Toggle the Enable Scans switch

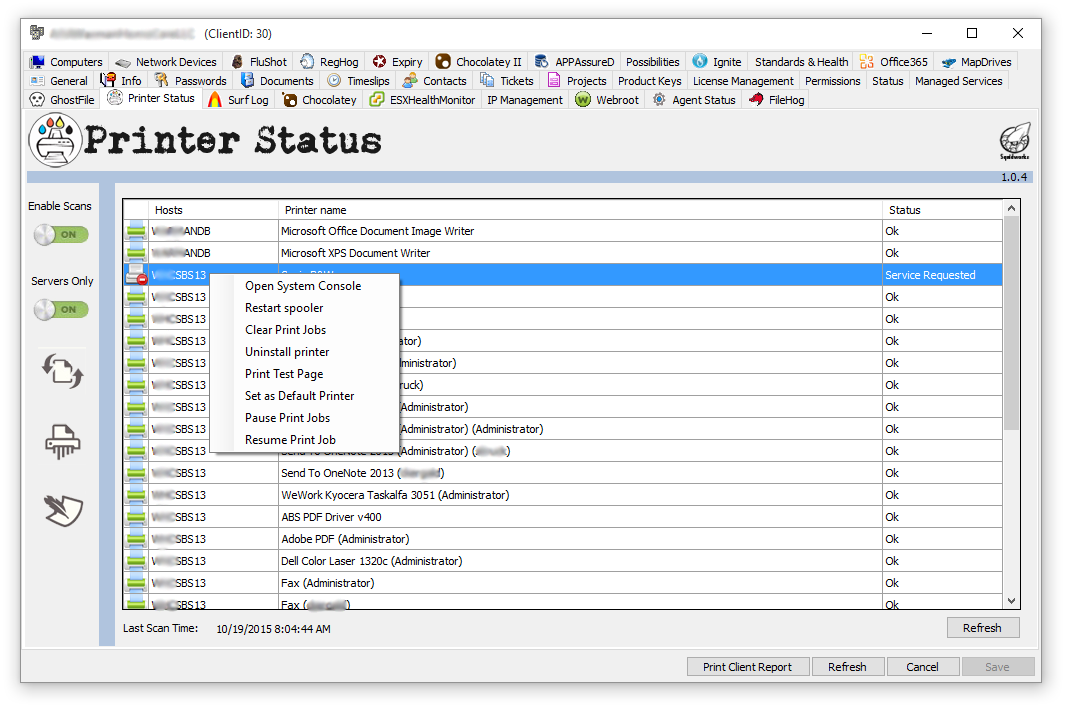pos(60,234)
